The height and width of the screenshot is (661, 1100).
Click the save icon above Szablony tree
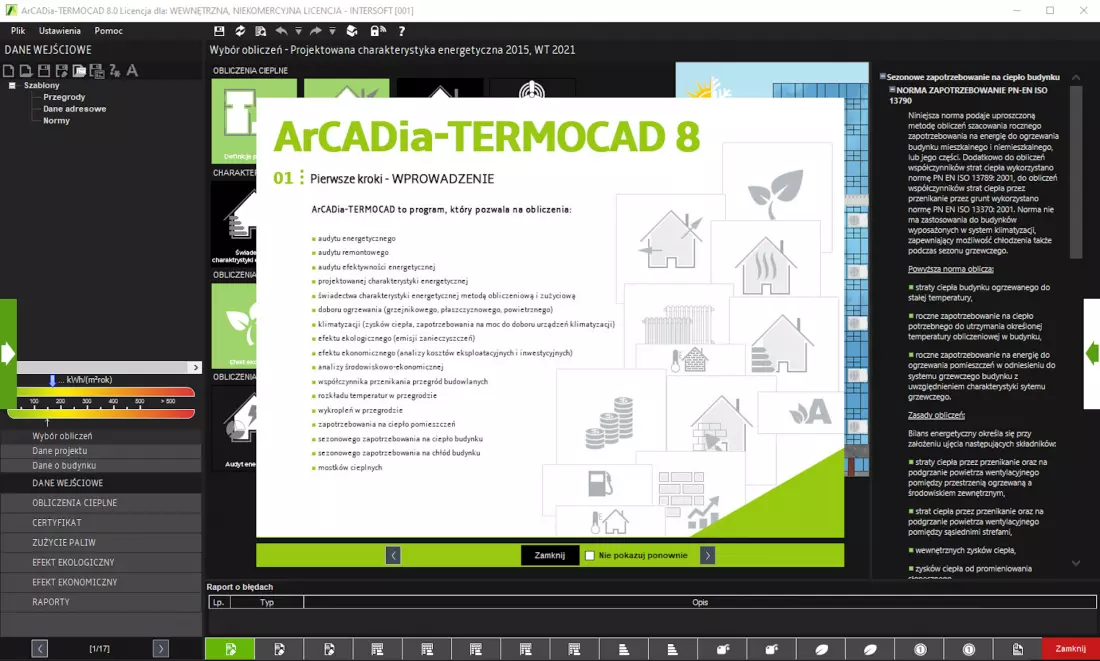point(43,70)
